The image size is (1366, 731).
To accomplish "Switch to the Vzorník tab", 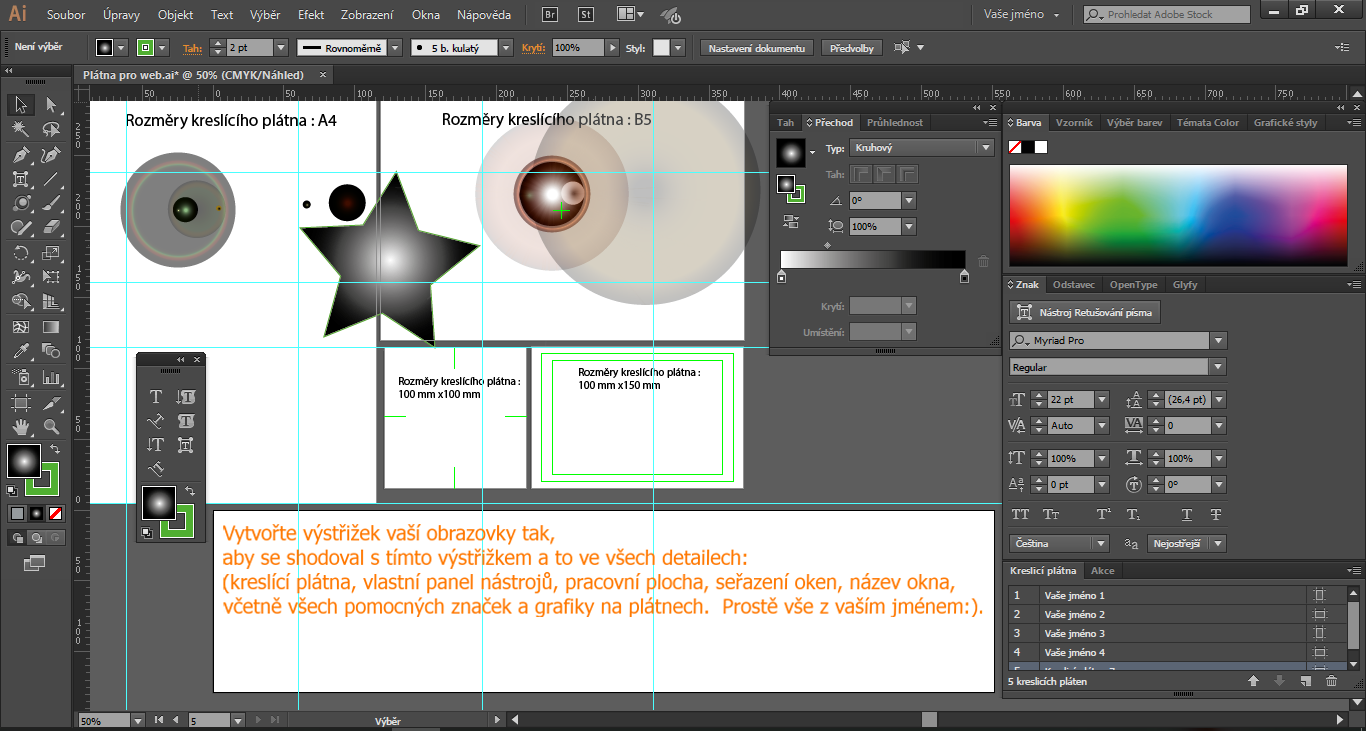I will coord(1074,123).
